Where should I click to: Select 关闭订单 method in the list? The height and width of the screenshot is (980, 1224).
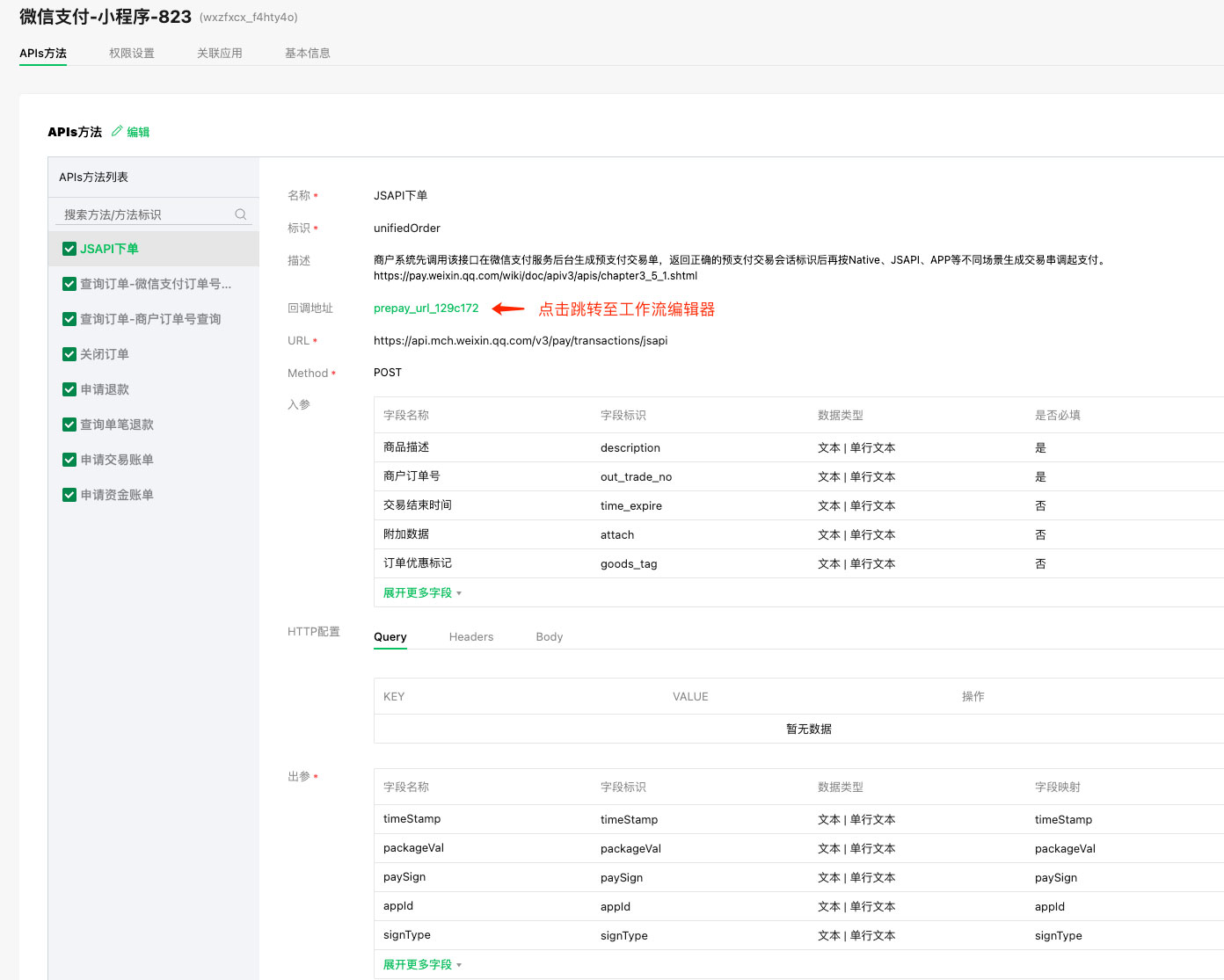click(x=105, y=354)
